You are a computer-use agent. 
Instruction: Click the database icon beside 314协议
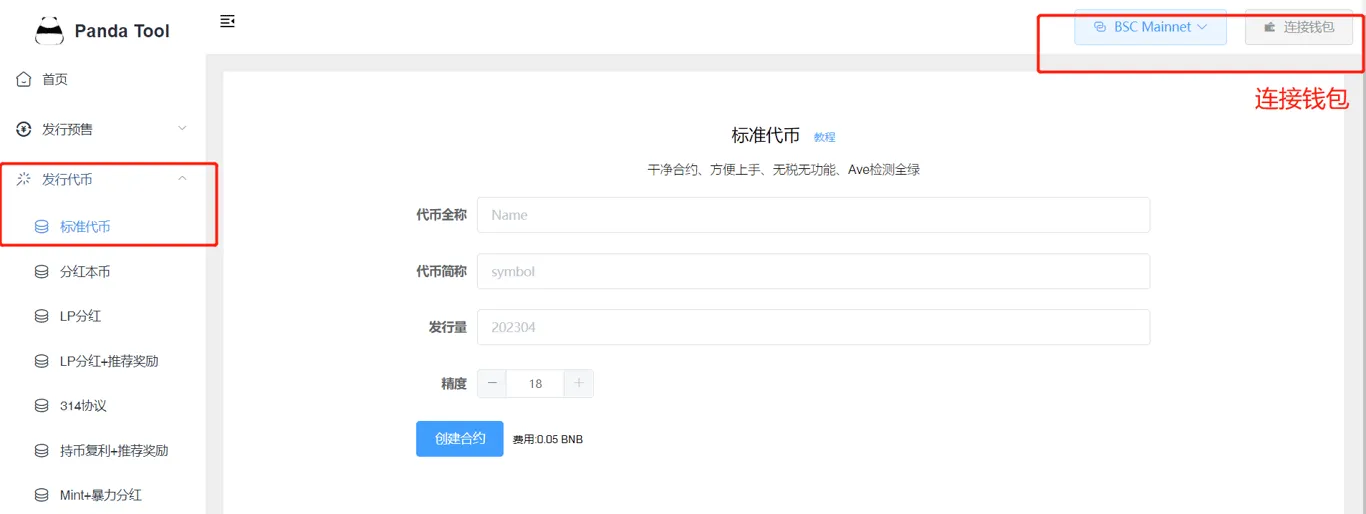42,406
